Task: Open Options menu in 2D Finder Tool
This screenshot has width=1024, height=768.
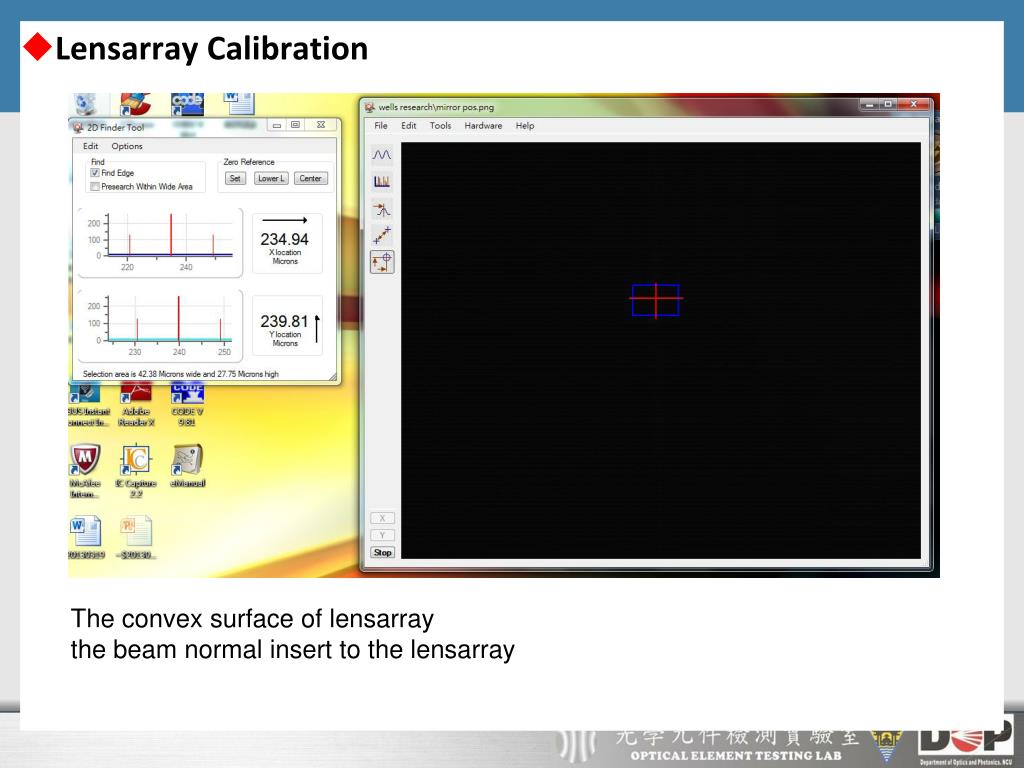Action: (x=127, y=146)
